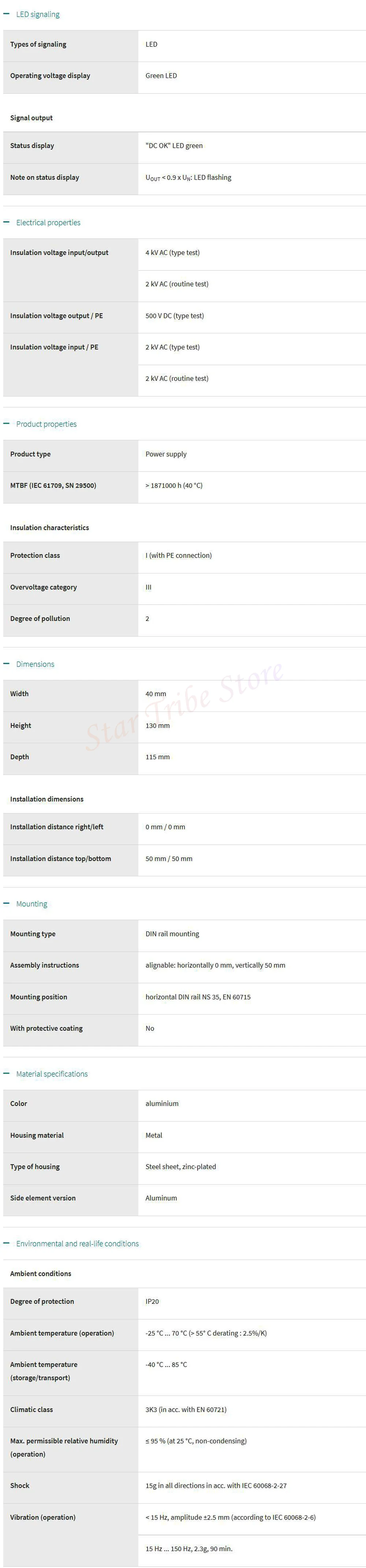Screen dimensions: 366x1568
Task: Collapse Material specifications with its minus icon
Action: click(x=7, y=1073)
